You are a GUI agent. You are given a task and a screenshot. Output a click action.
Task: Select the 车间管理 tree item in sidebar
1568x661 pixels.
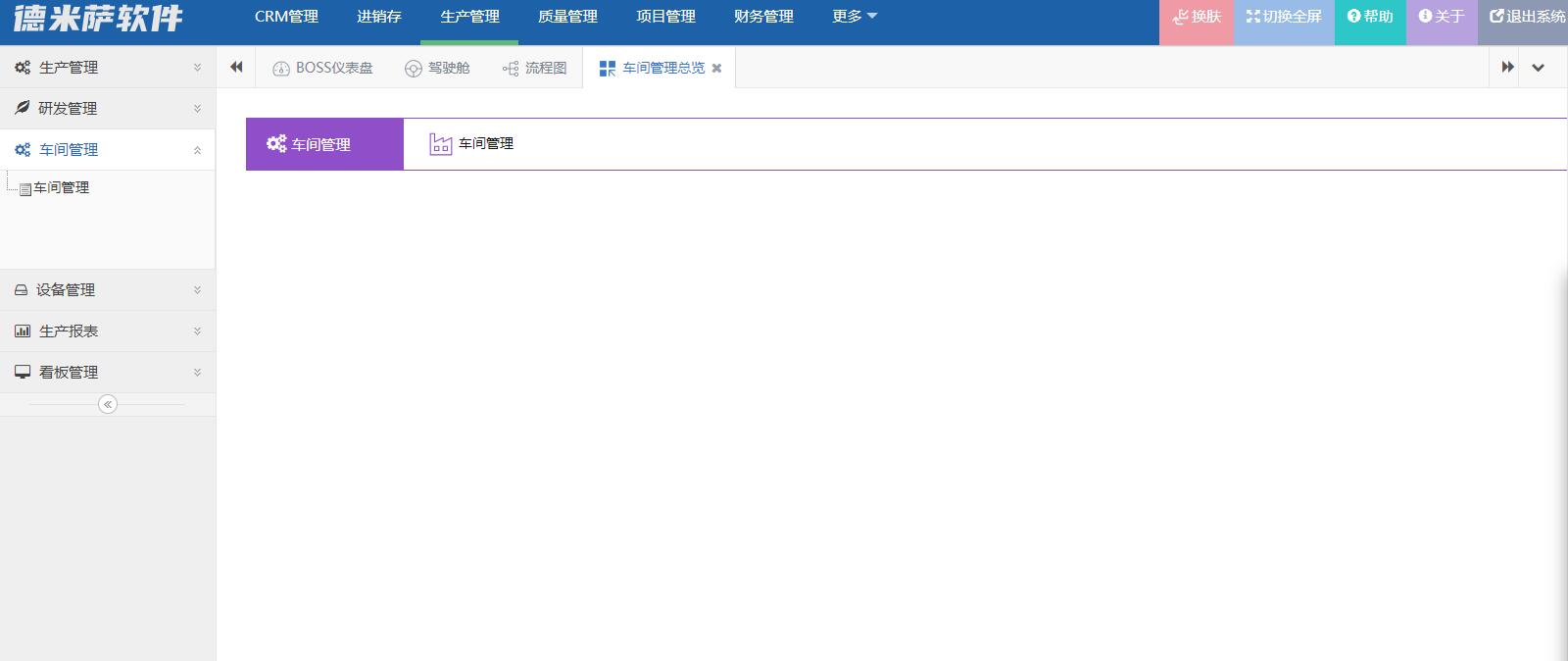tap(61, 187)
